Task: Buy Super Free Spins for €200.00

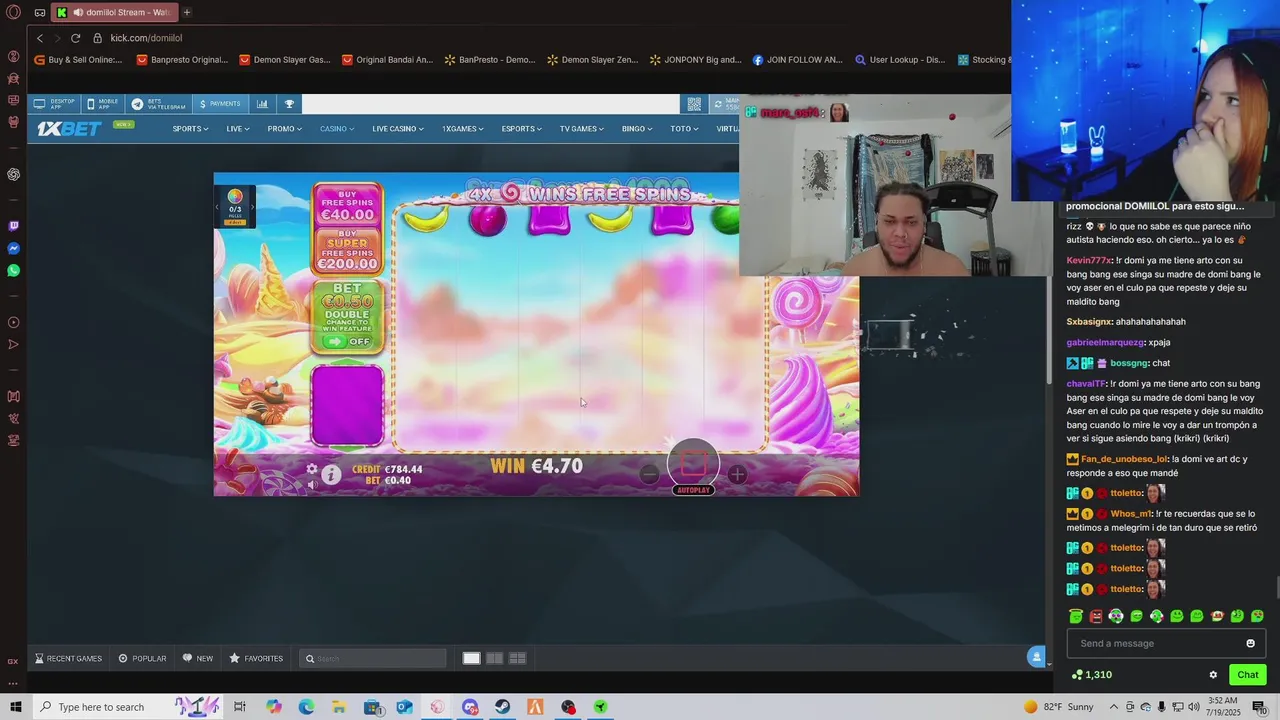Action: (x=347, y=252)
